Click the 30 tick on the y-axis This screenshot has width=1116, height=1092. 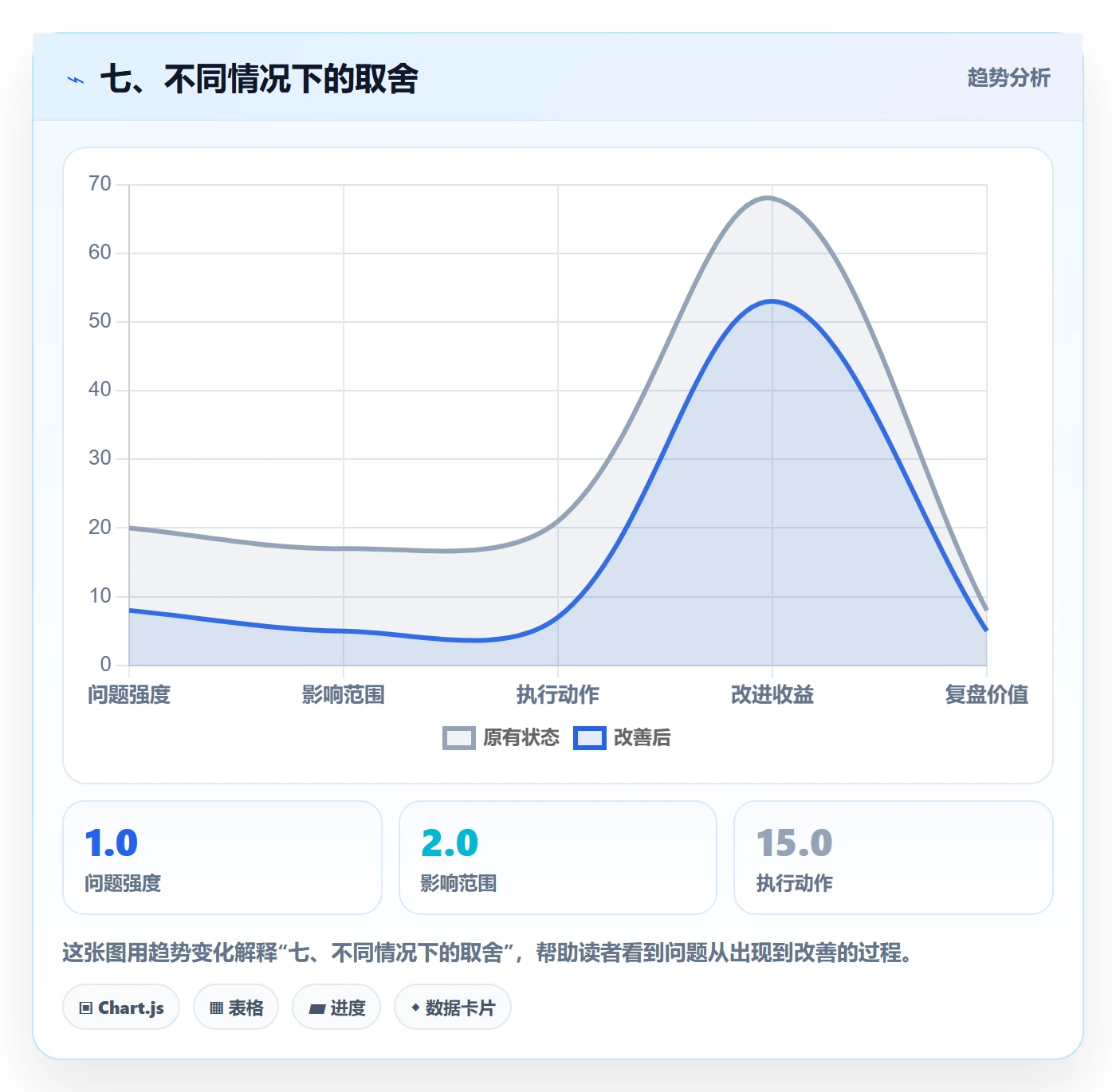[x=100, y=458]
